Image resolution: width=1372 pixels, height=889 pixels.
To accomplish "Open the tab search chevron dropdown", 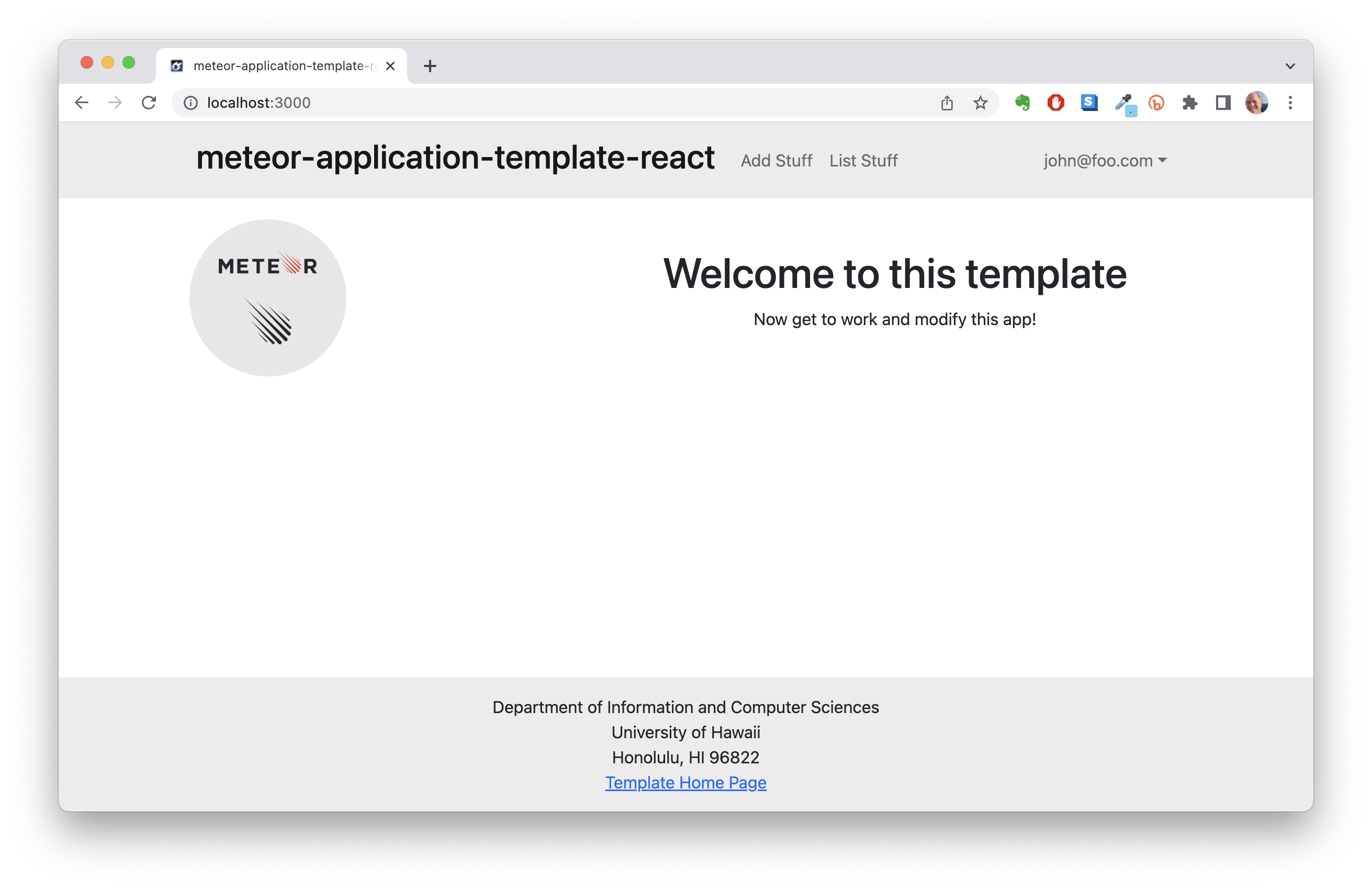I will (1290, 66).
